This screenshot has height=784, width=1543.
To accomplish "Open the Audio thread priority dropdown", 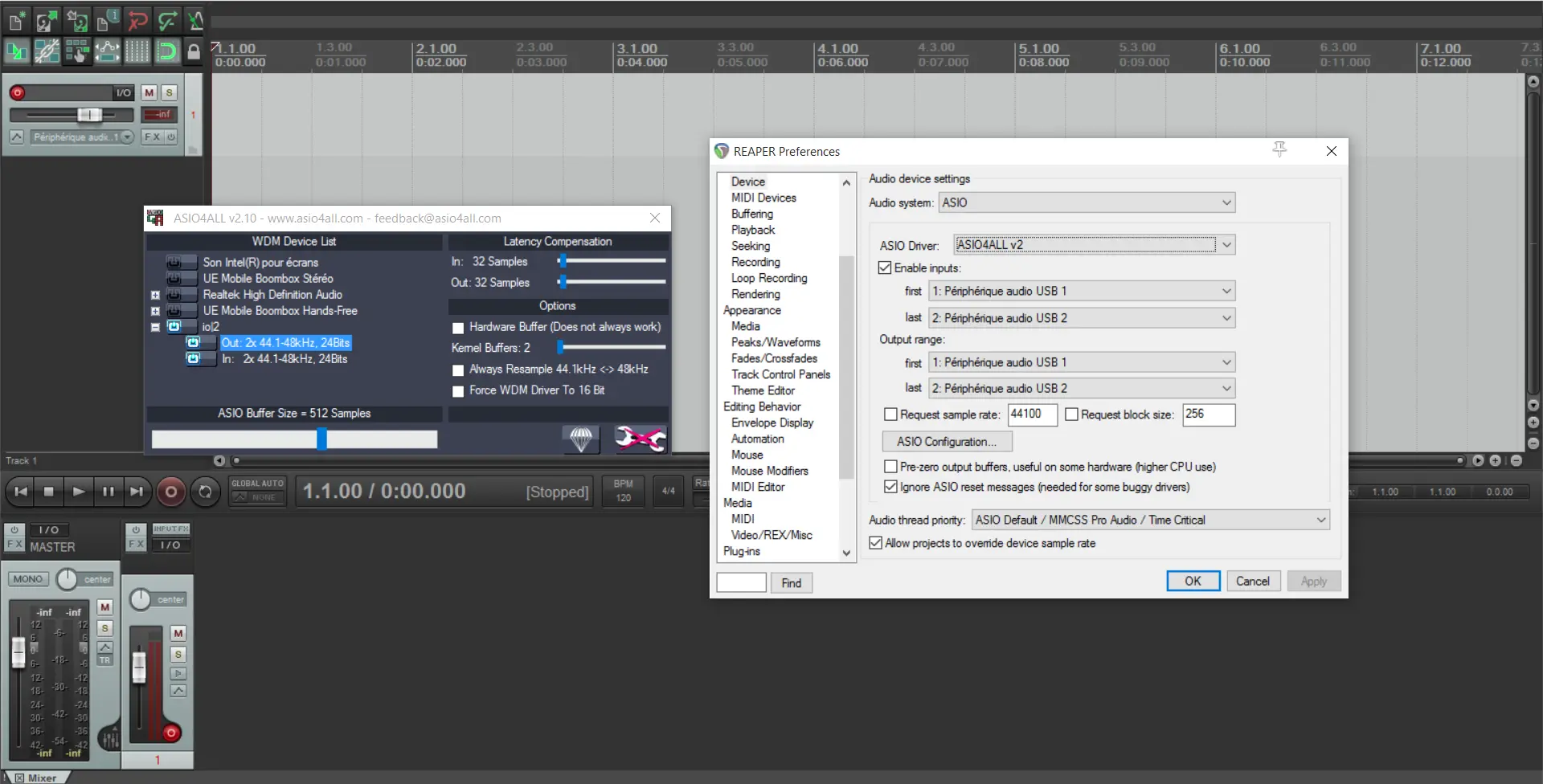I will click(1151, 520).
